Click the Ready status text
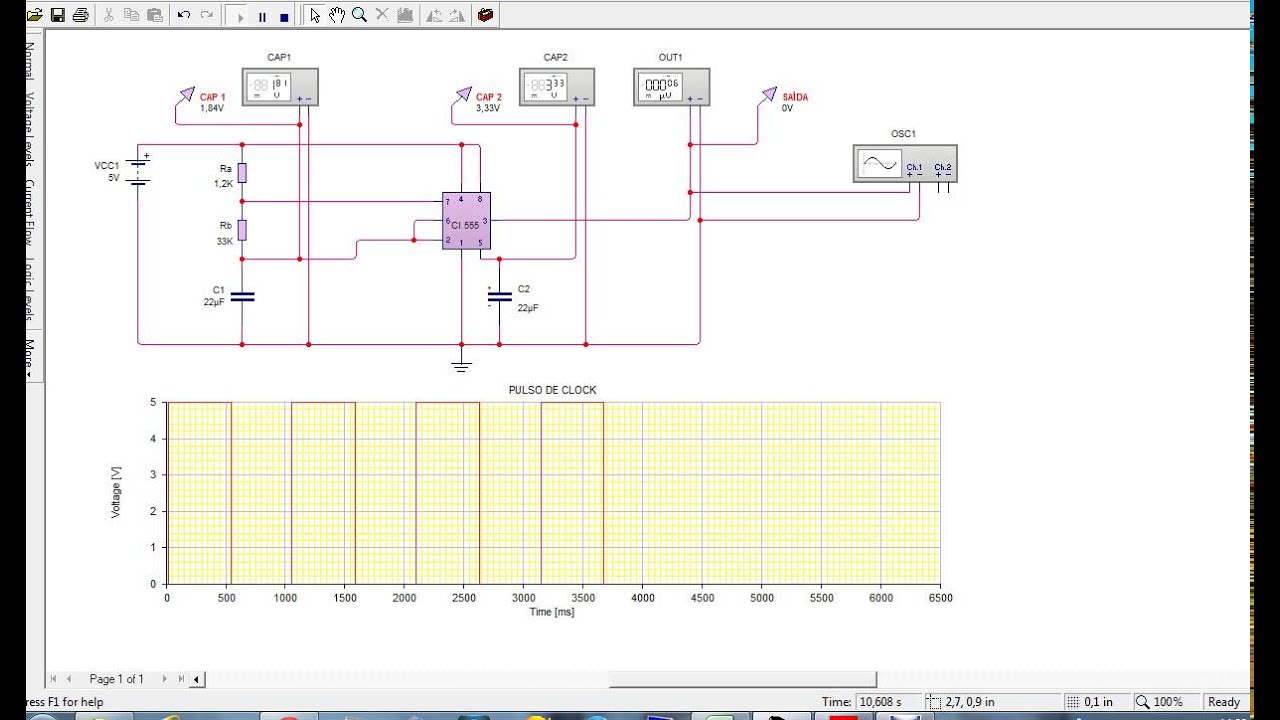 pos(1224,702)
